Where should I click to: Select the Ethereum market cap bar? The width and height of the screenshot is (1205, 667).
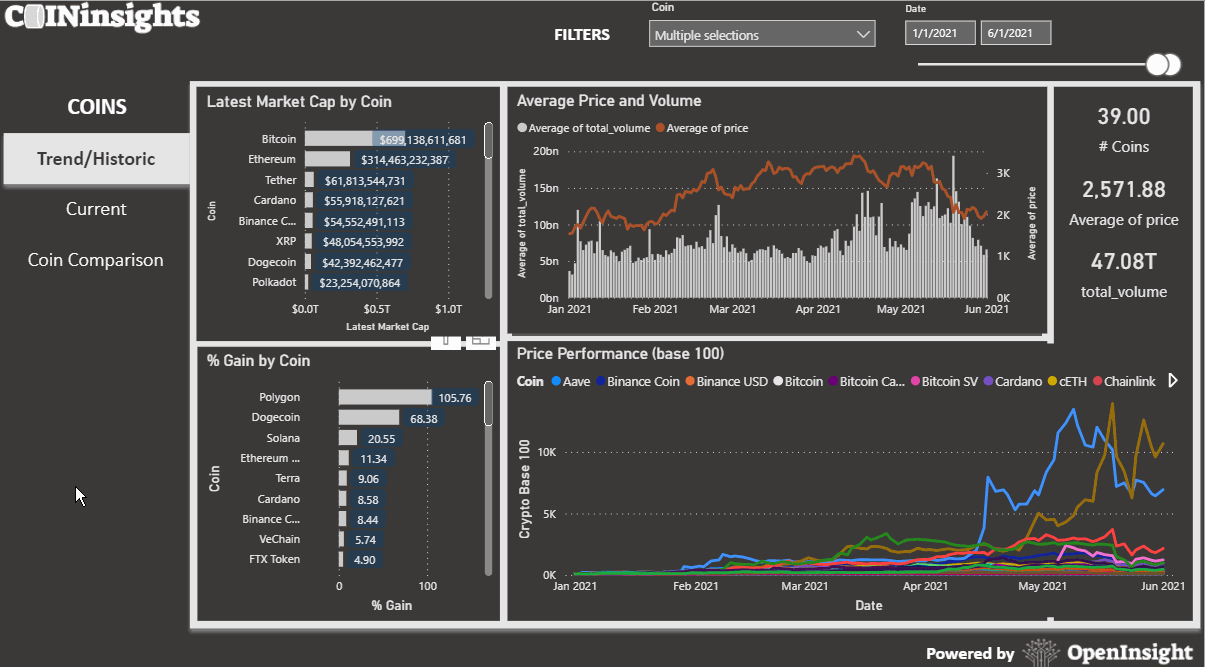pyautogui.click(x=328, y=159)
